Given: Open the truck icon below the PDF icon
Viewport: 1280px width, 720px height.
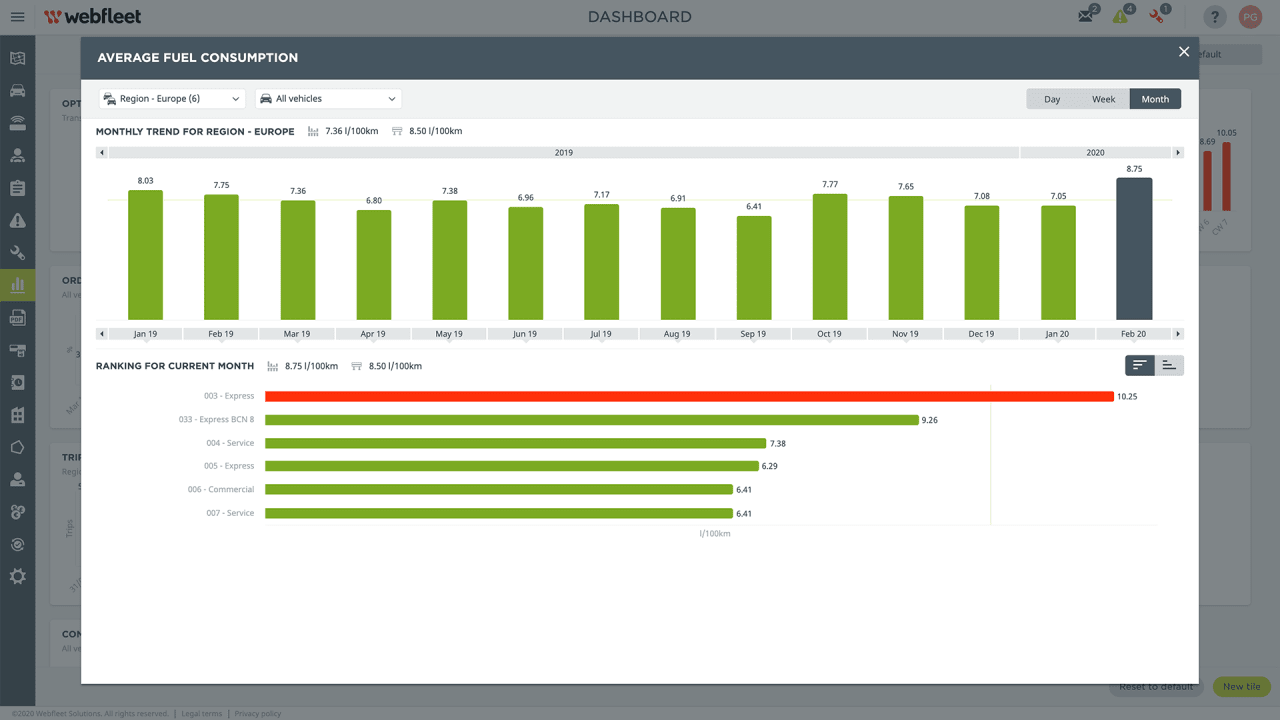Looking at the screenshot, I should pyautogui.click(x=17, y=350).
